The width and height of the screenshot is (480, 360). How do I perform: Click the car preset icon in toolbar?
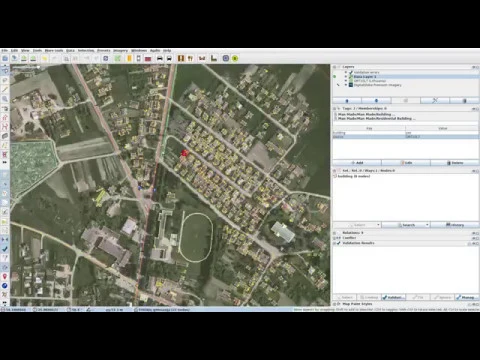[160, 58]
